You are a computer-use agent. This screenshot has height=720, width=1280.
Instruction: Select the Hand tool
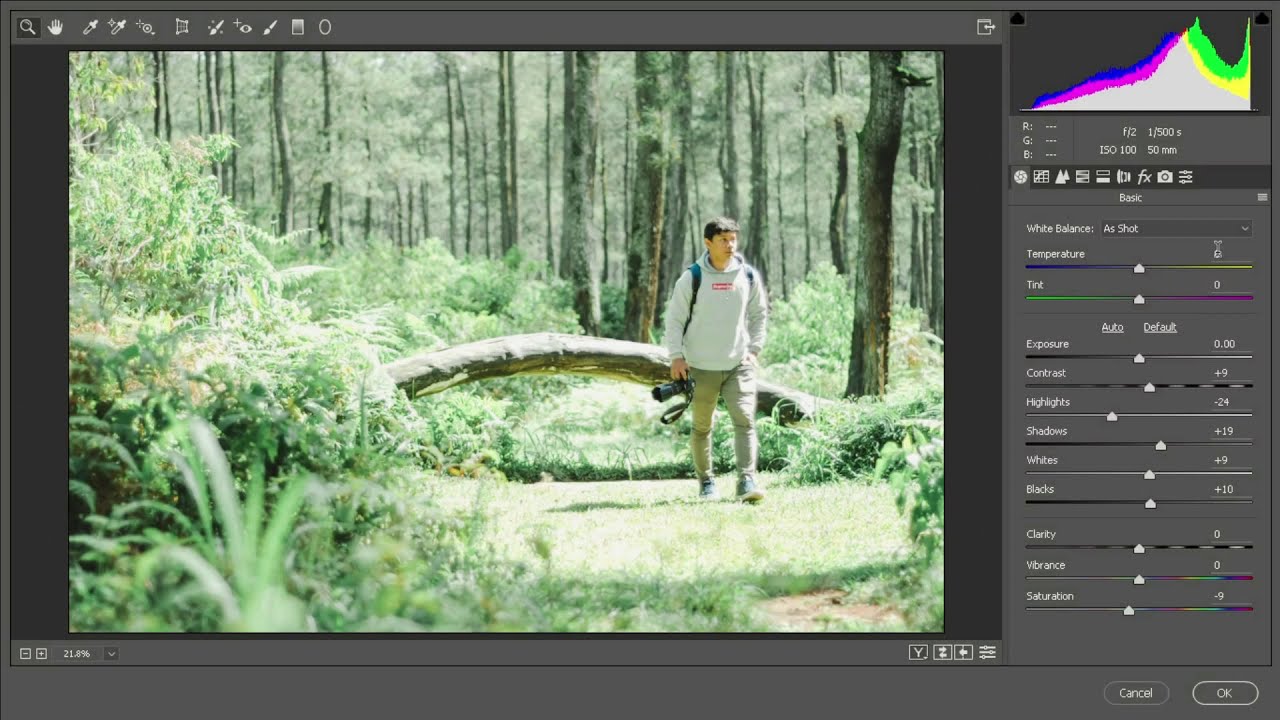coord(56,28)
